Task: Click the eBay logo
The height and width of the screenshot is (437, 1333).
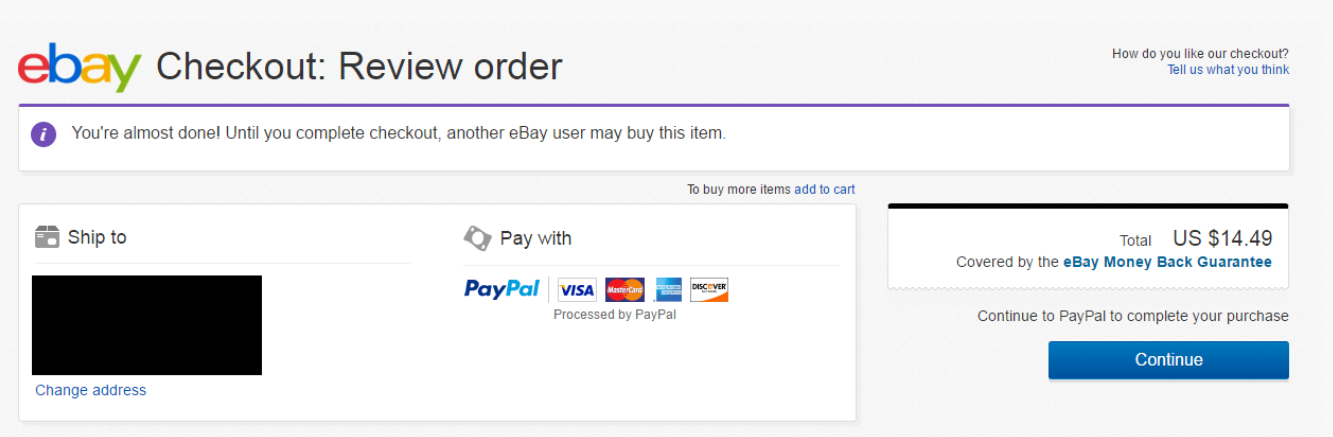Action: [79, 66]
